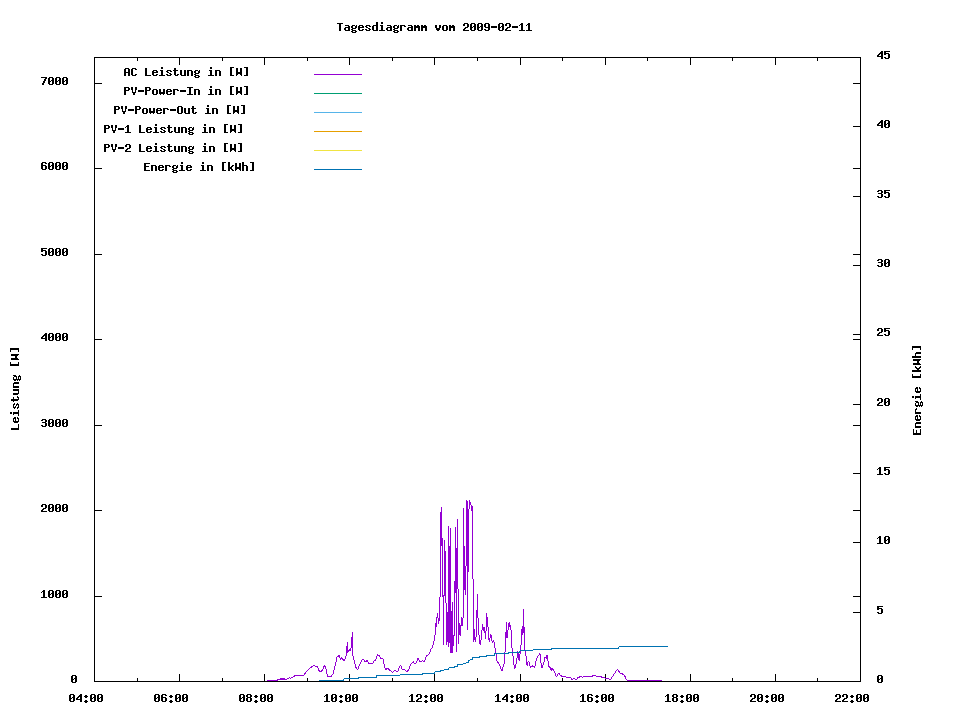
Task: Click the PV-Power-Out blue legend line
Action: click(x=337, y=112)
